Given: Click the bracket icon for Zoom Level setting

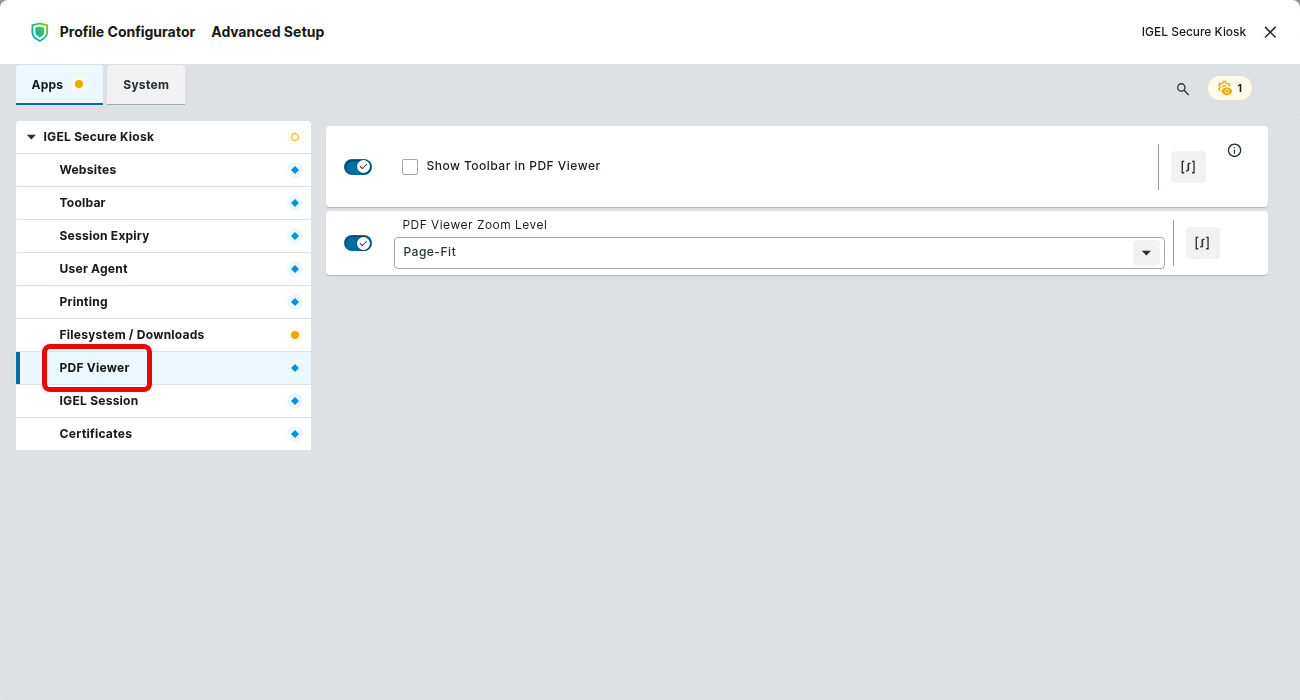Looking at the screenshot, I should pyautogui.click(x=1202, y=243).
